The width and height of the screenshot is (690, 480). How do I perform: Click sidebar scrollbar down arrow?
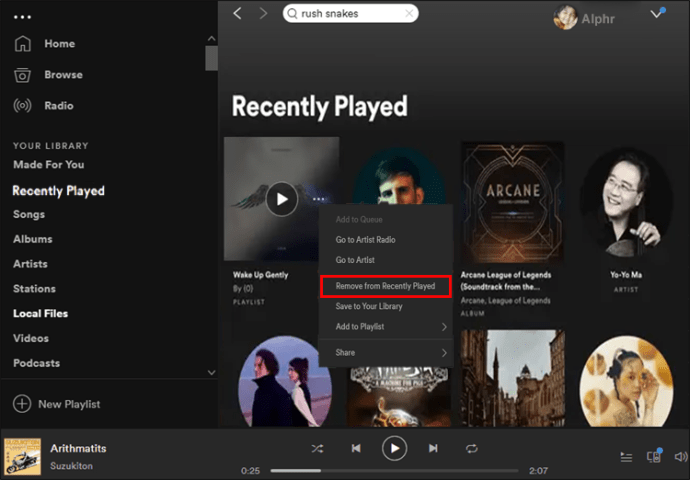click(211, 372)
